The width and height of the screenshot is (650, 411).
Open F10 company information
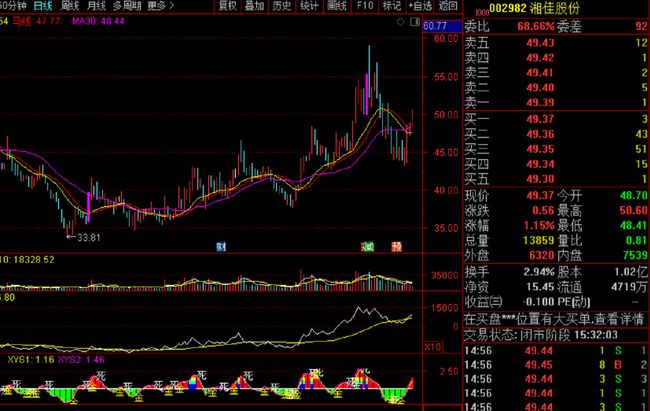[x=365, y=5]
